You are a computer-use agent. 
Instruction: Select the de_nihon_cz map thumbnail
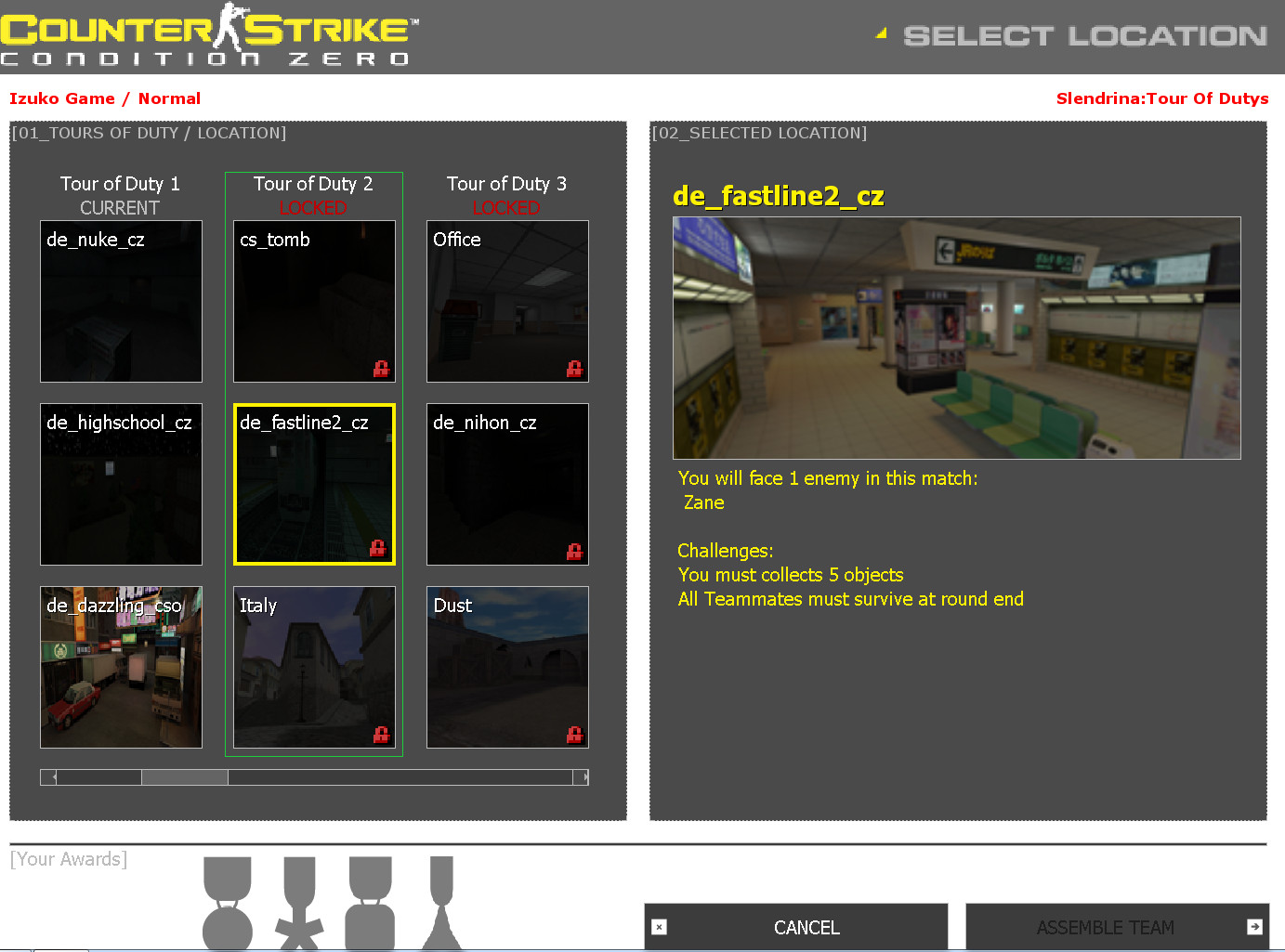point(507,484)
